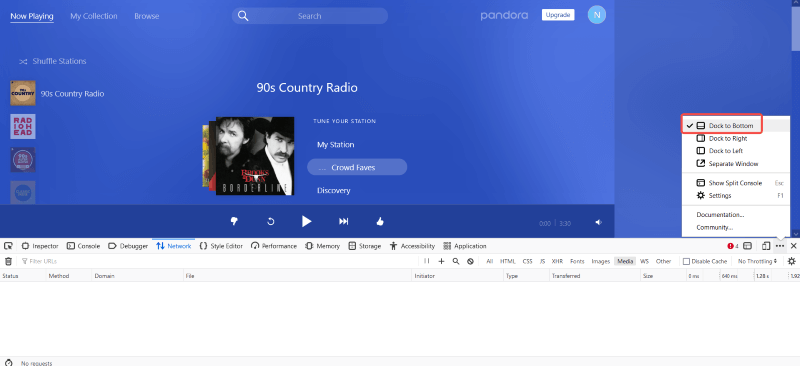
Task: Go to My Collection
Action: pos(94,16)
